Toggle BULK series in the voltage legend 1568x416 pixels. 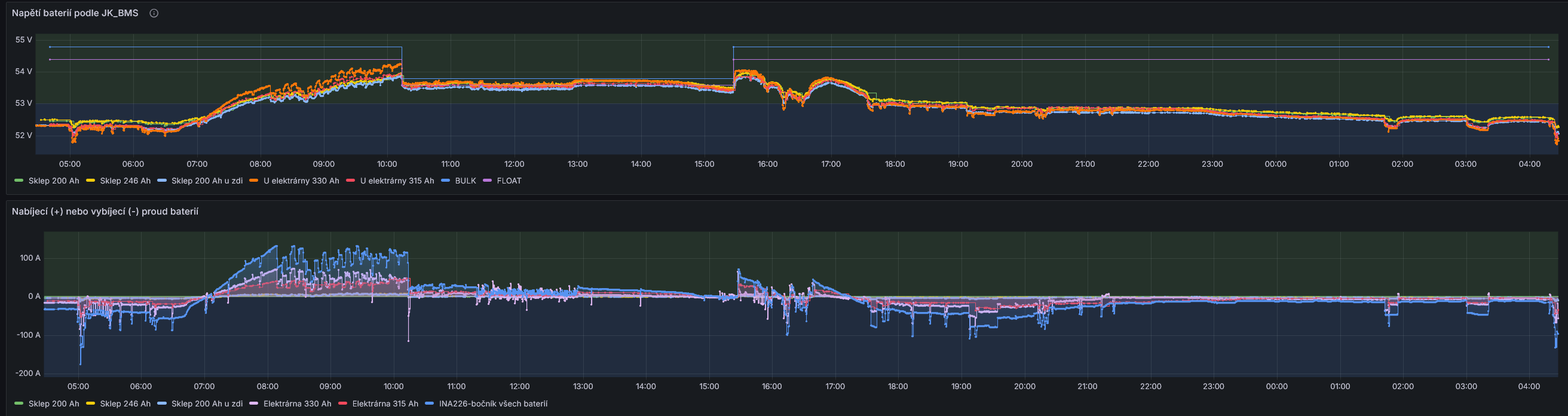click(465, 181)
